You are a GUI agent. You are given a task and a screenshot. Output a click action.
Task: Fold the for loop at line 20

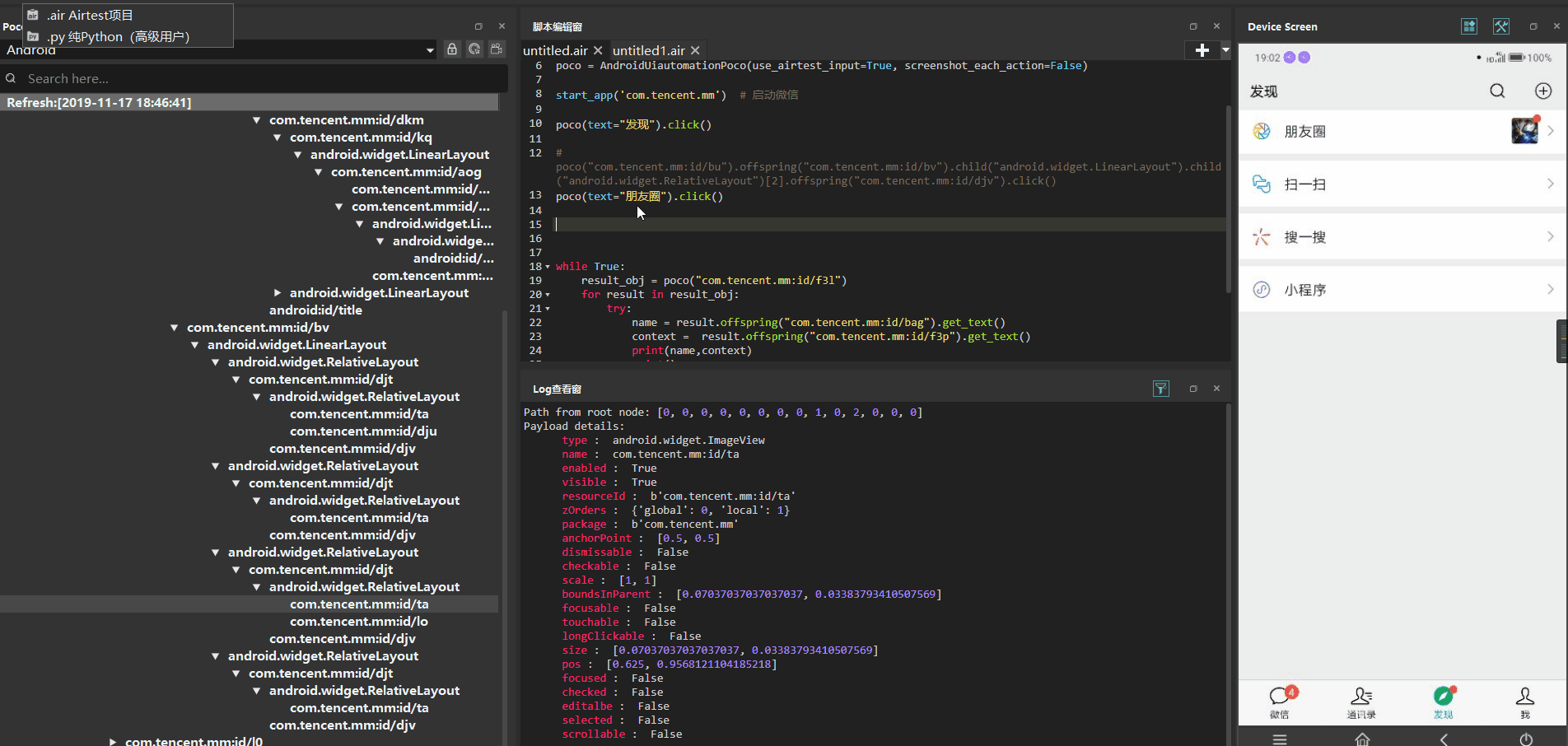(548, 295)
